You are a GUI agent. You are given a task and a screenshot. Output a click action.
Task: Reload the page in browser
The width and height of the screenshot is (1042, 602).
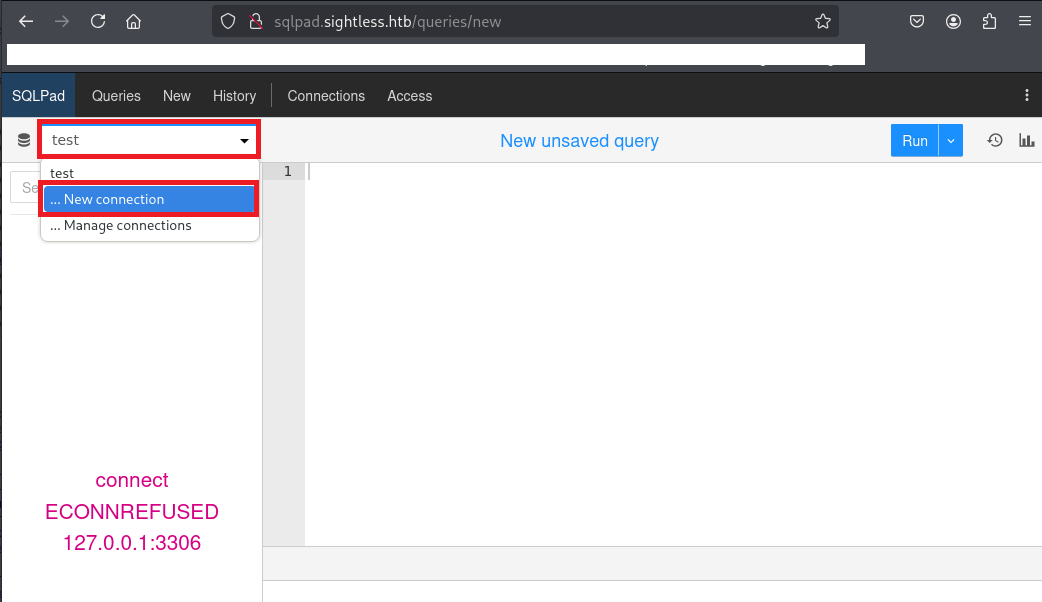tap(98, 21)
